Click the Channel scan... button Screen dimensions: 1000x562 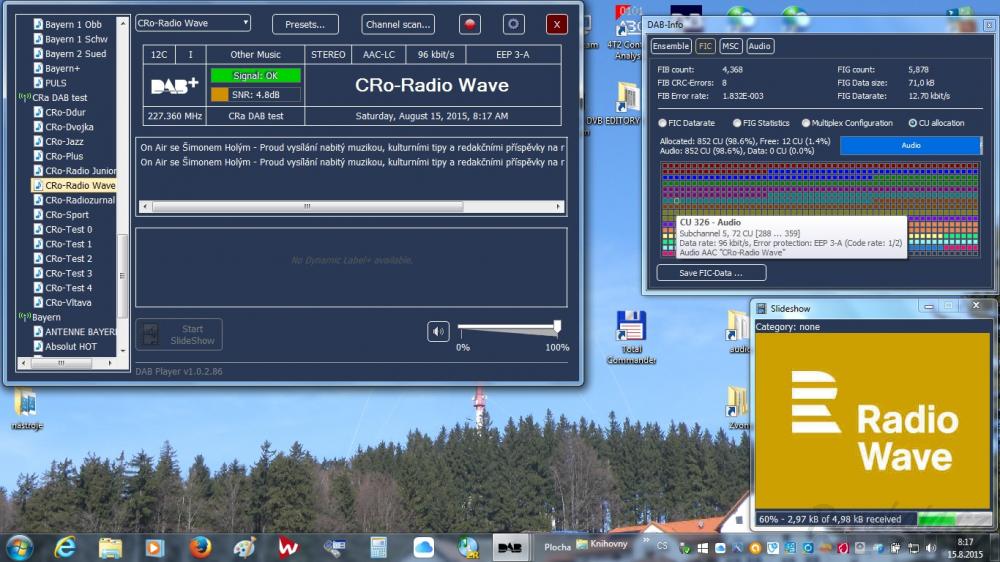[x=398, y=24]
